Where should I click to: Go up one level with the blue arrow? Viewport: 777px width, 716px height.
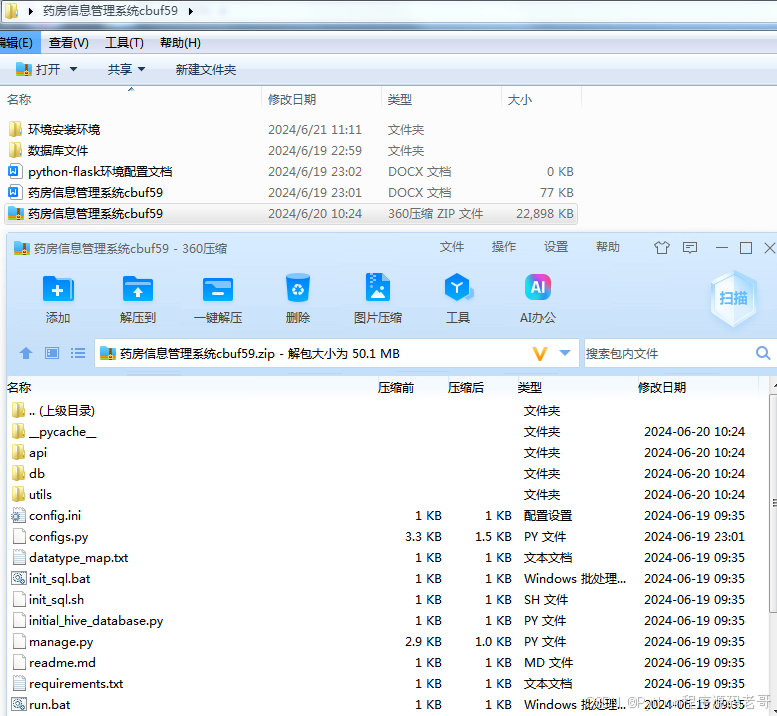coord(26,353)
